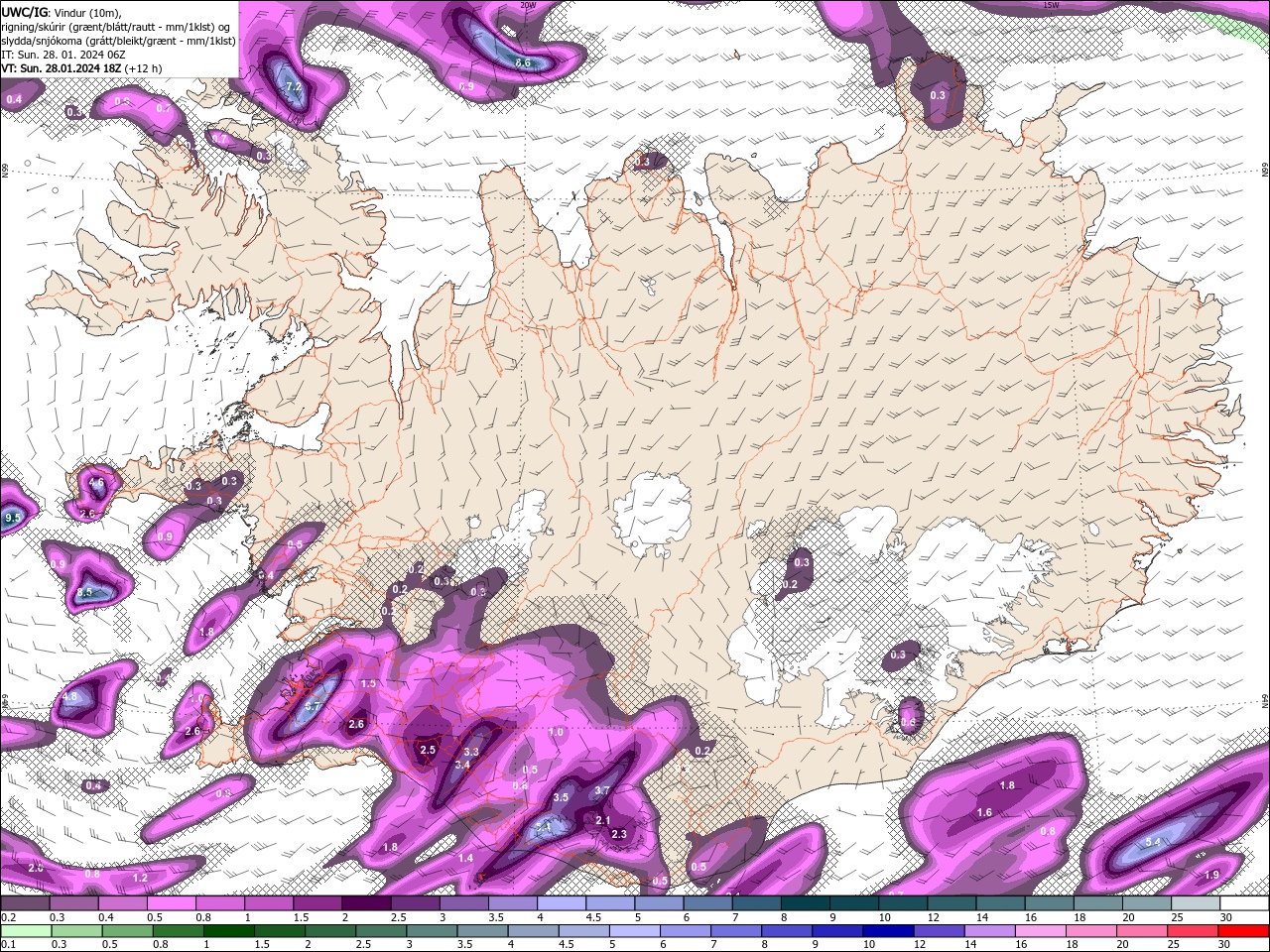Click the 2.3 precipitation value label

(x=619, y=834)
